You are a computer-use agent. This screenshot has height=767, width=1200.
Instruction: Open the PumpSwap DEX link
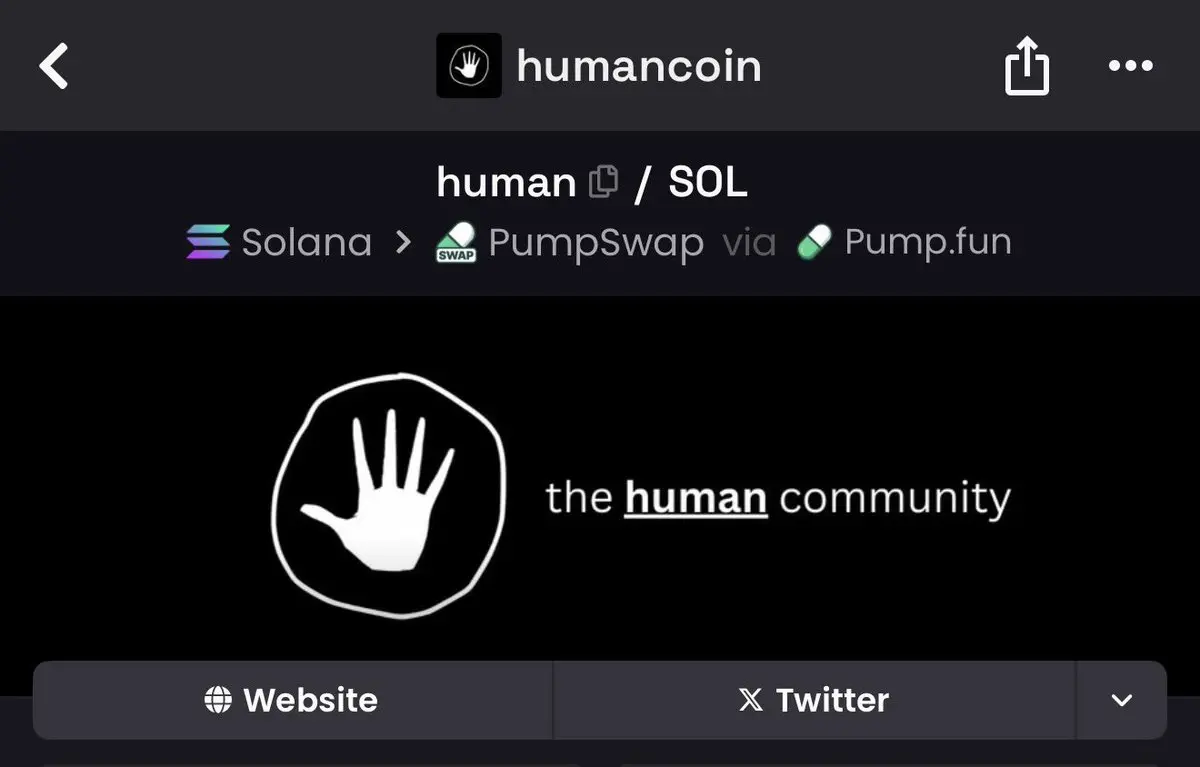(x=596, y=243)
